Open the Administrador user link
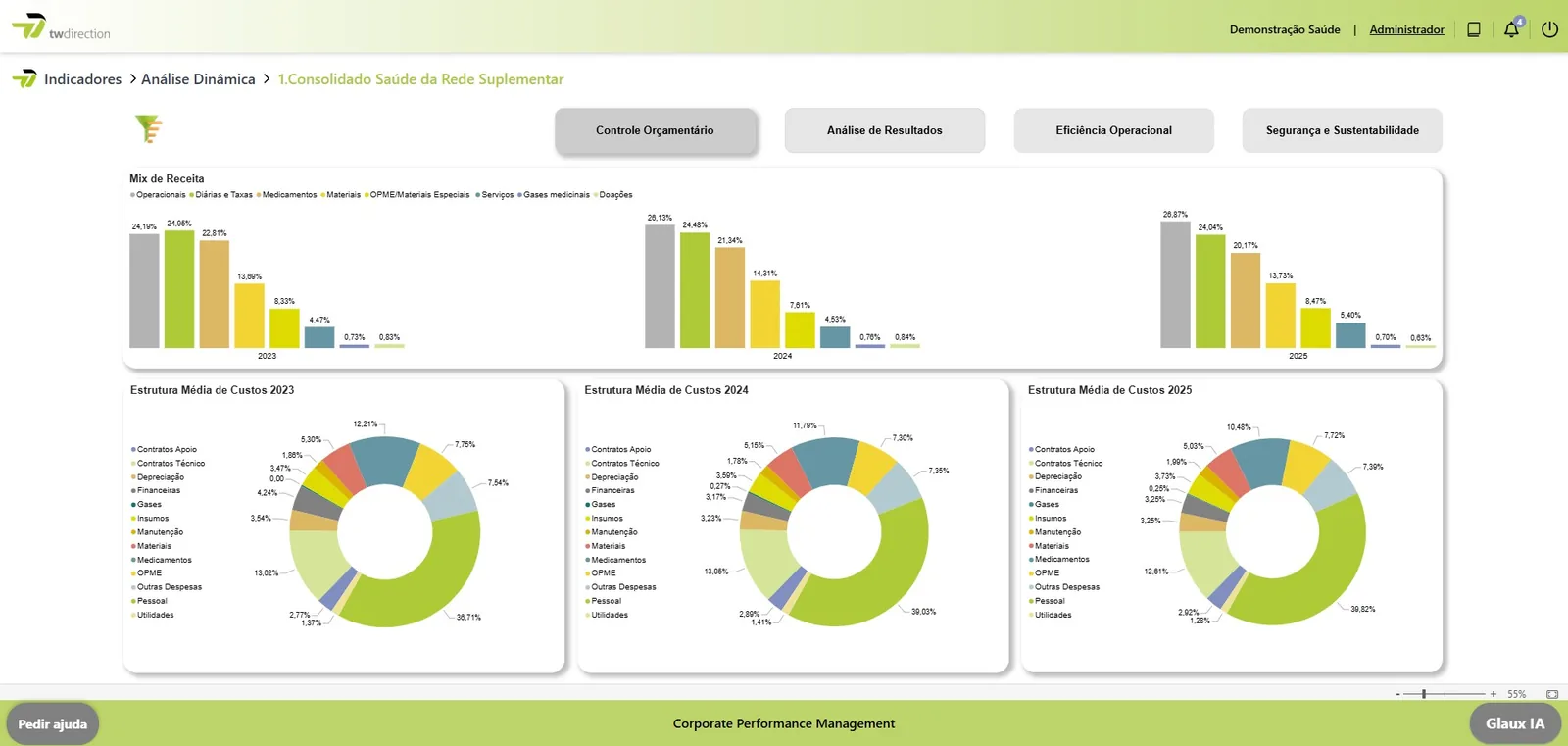This screenshot has height=746, width=1568. click(1406, 29)
